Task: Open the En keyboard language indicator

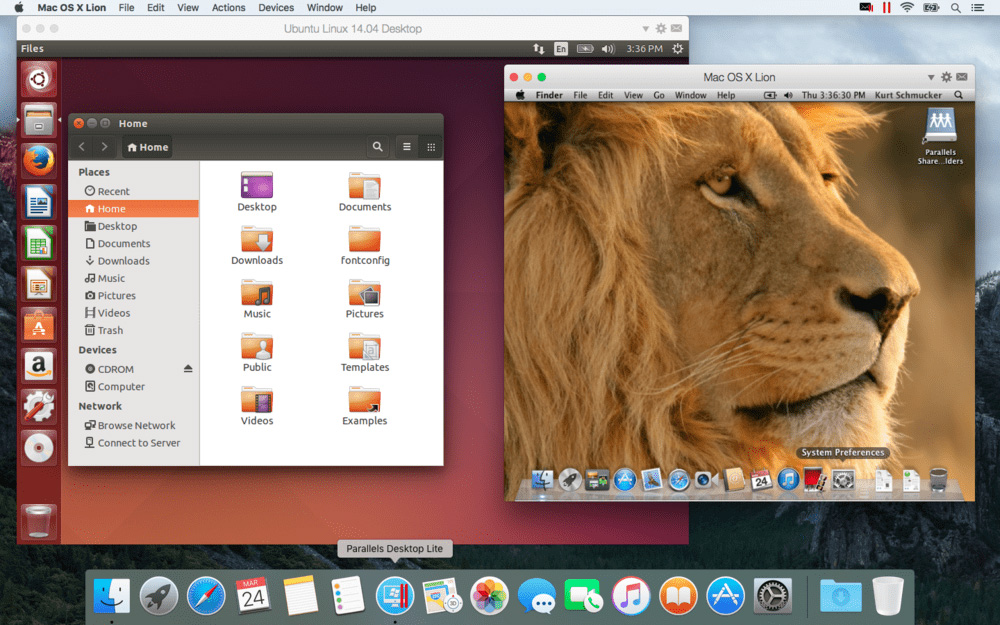Action: (561, 48)
